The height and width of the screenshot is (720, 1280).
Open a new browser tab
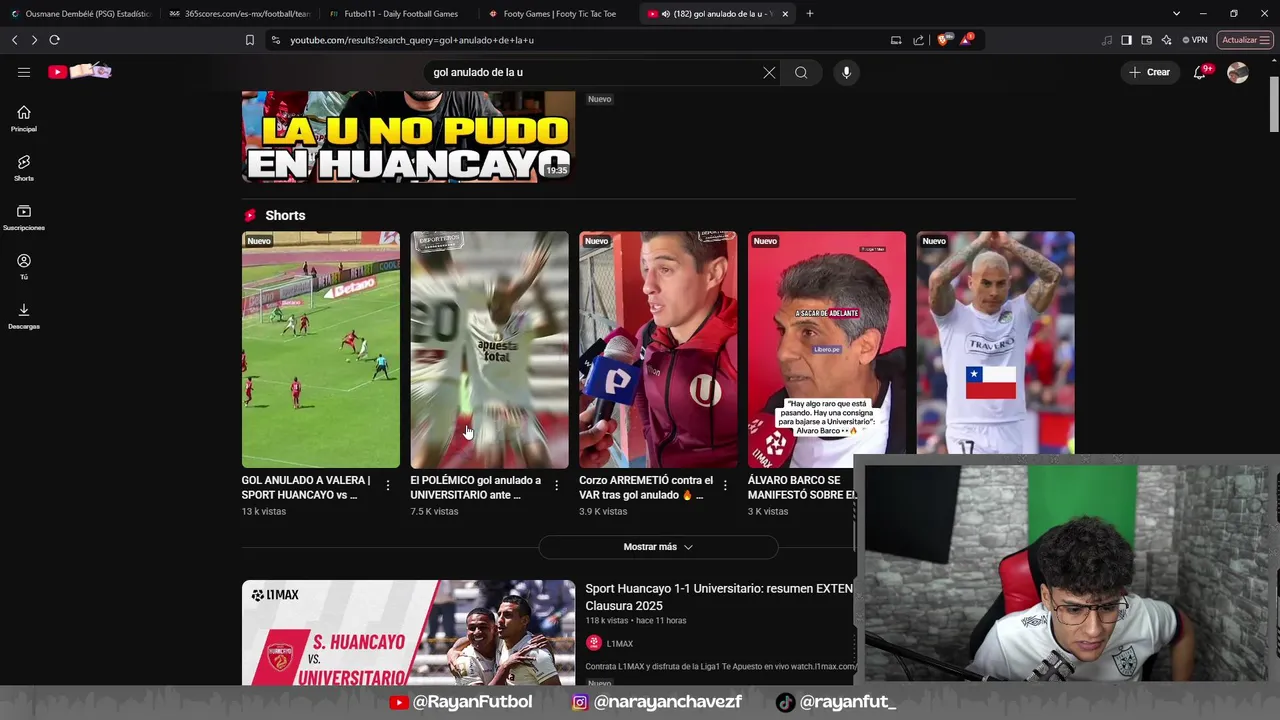tap(810, 14)
